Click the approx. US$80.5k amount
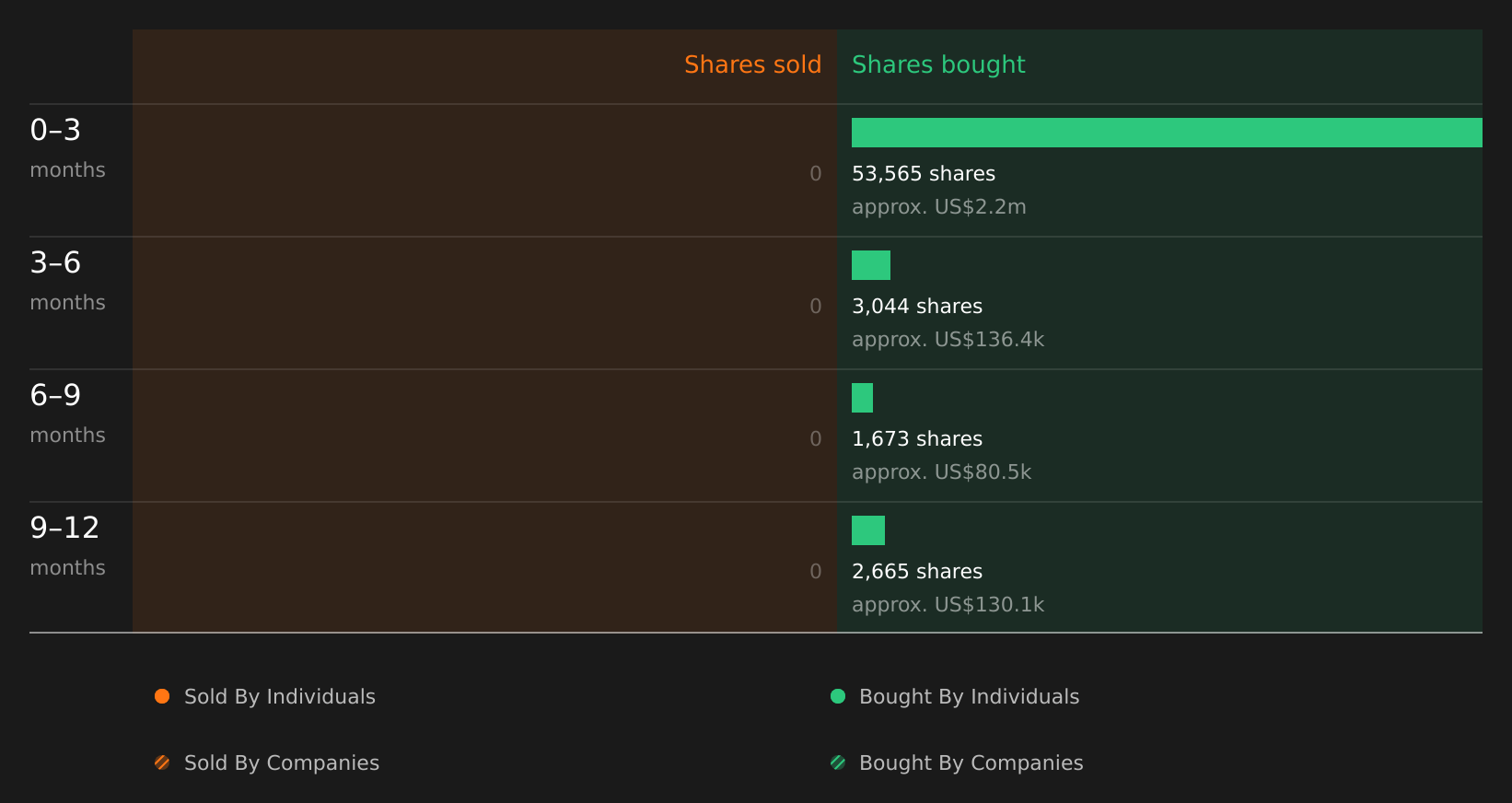 point(942,472)
